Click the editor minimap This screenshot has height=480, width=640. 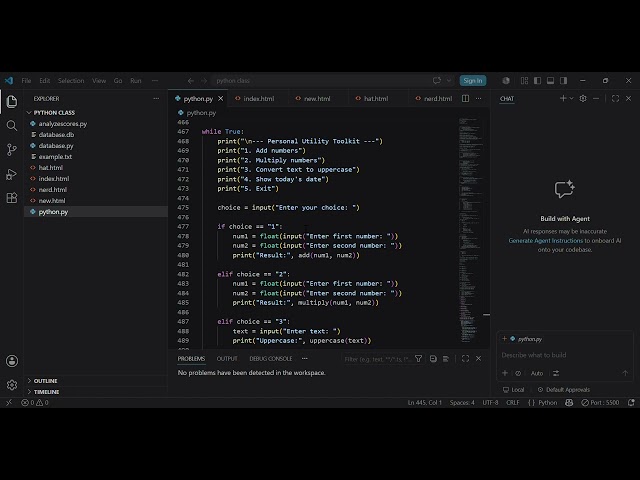pyautogui.click(x=470, y=230)
